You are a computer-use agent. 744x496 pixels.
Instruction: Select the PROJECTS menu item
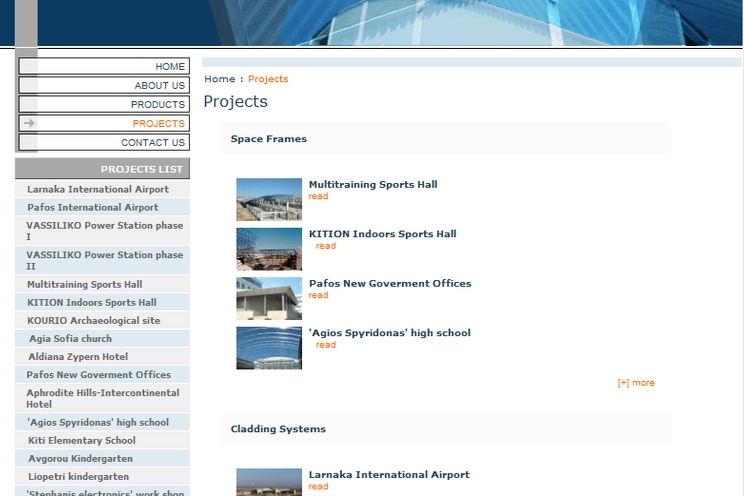[x=104, y=123]
